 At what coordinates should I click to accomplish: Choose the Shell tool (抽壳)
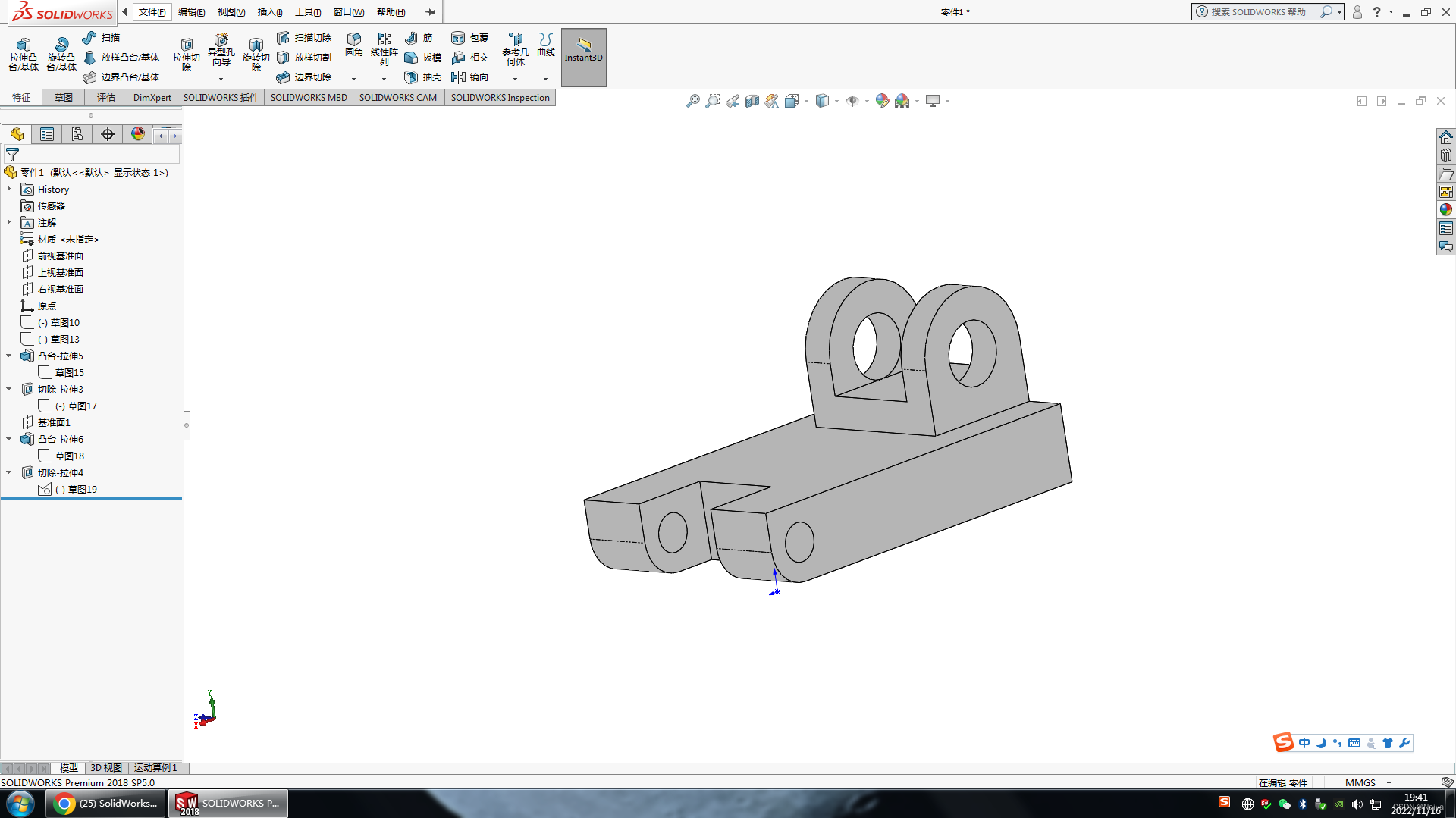click(x=423, y=77)
